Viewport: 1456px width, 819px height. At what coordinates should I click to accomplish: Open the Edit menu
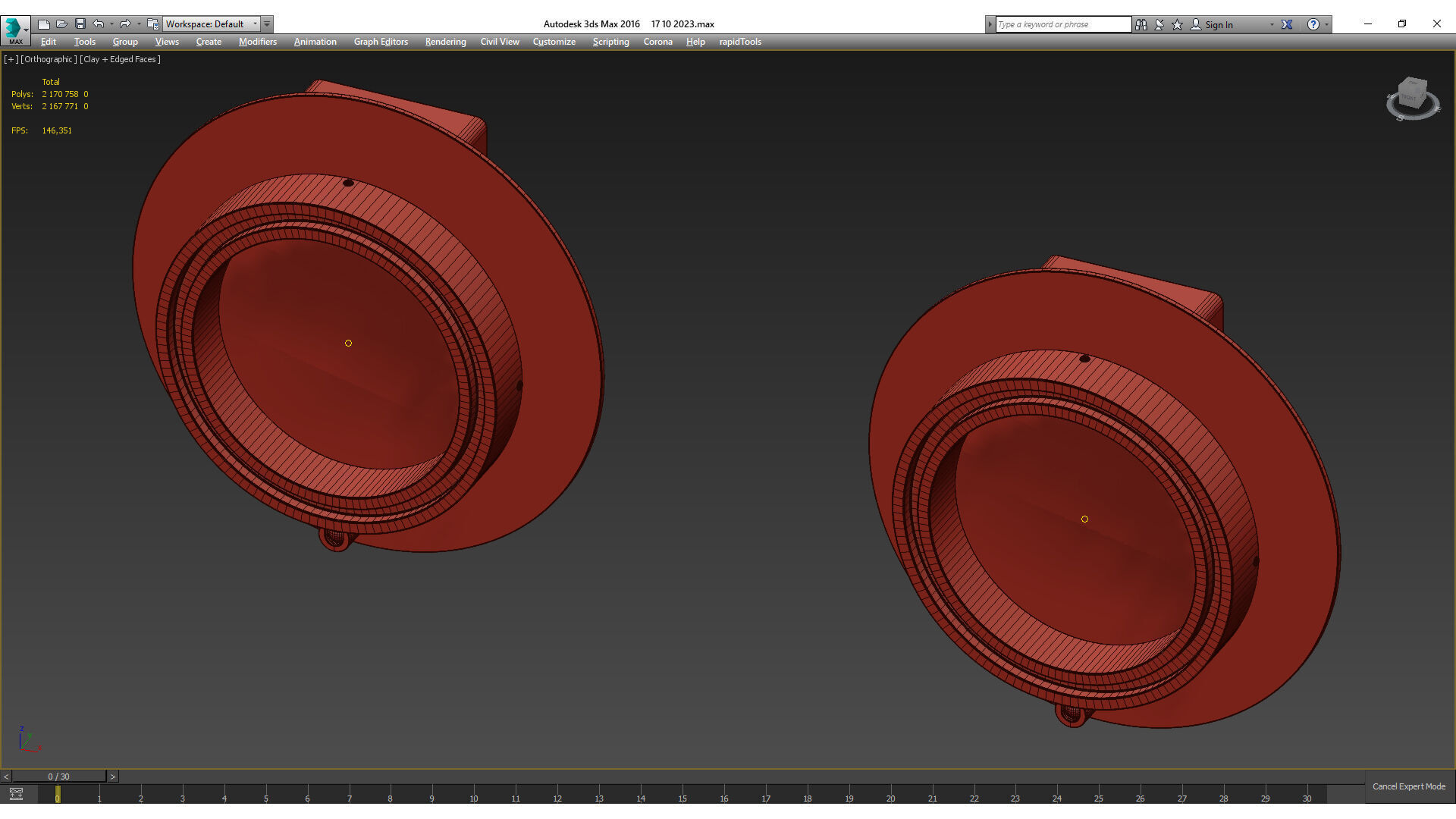pyautogui.click(x=49, y=42)
